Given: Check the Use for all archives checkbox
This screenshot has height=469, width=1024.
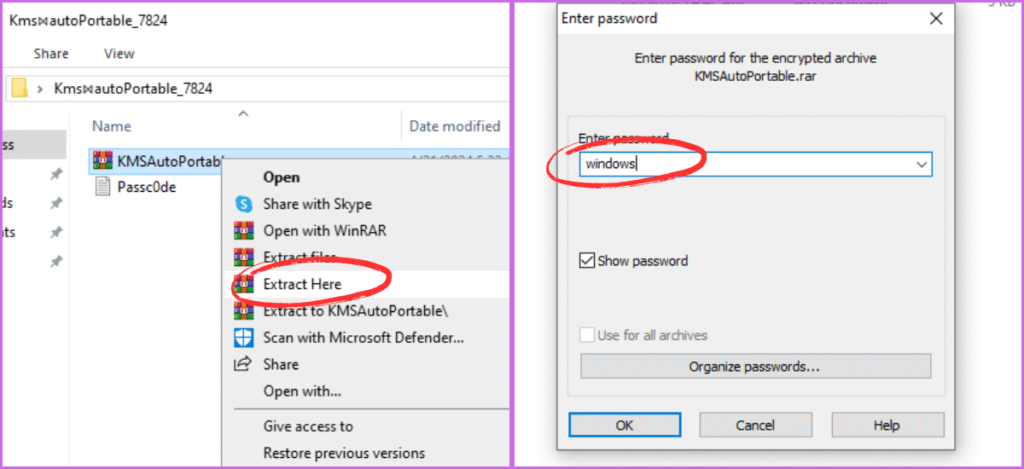Looking at the screenshot, I should [587, 335].
